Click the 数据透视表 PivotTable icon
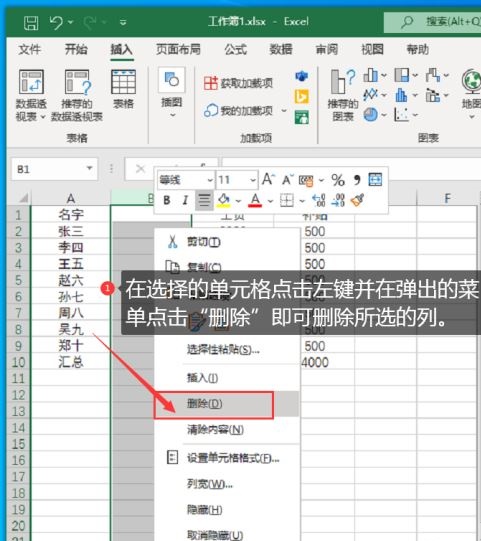This screenshot has width=481, height=541. pos(31,82)
